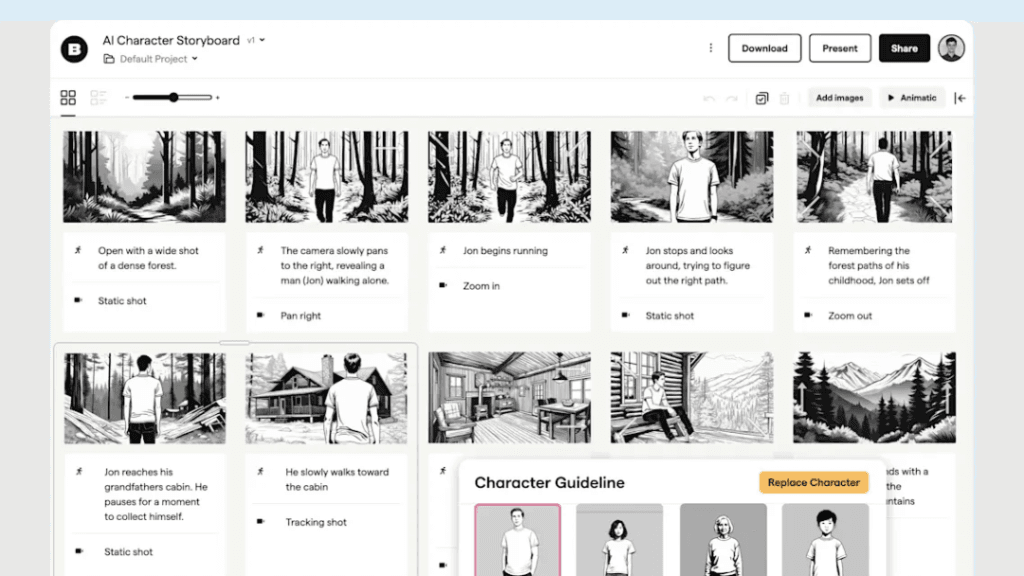Select the adult man character option
This screenshot has width=1024, height=576.
pos(517,540)
